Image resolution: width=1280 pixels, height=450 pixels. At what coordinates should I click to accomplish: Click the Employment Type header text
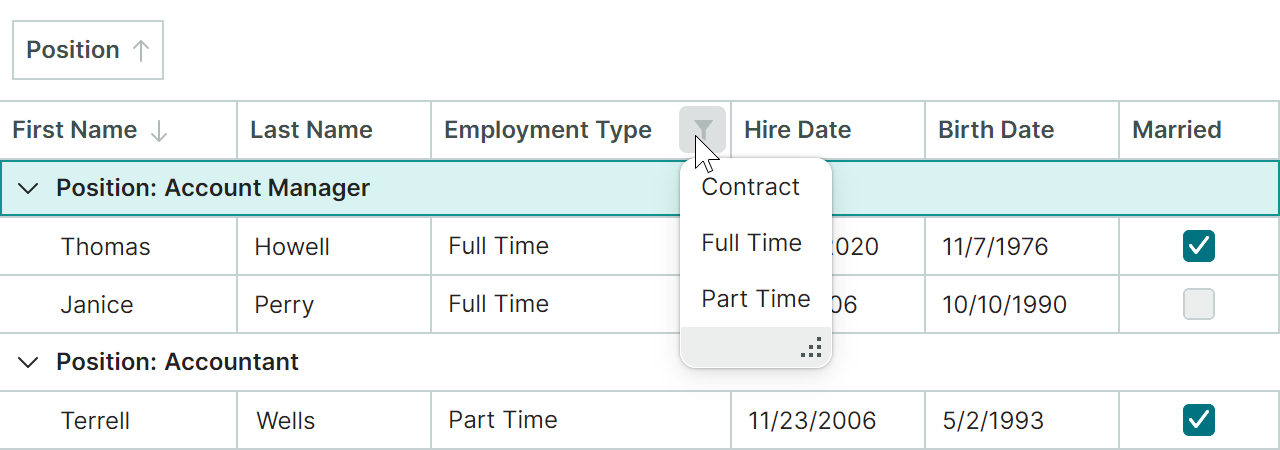tap(547, 130)
